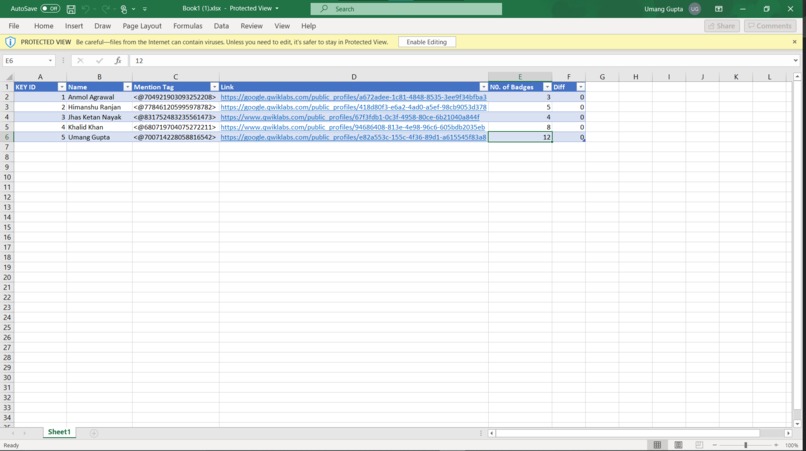Click the Protected View shield info icon
The image size is (806, 451).
click(x=10, y=42)
